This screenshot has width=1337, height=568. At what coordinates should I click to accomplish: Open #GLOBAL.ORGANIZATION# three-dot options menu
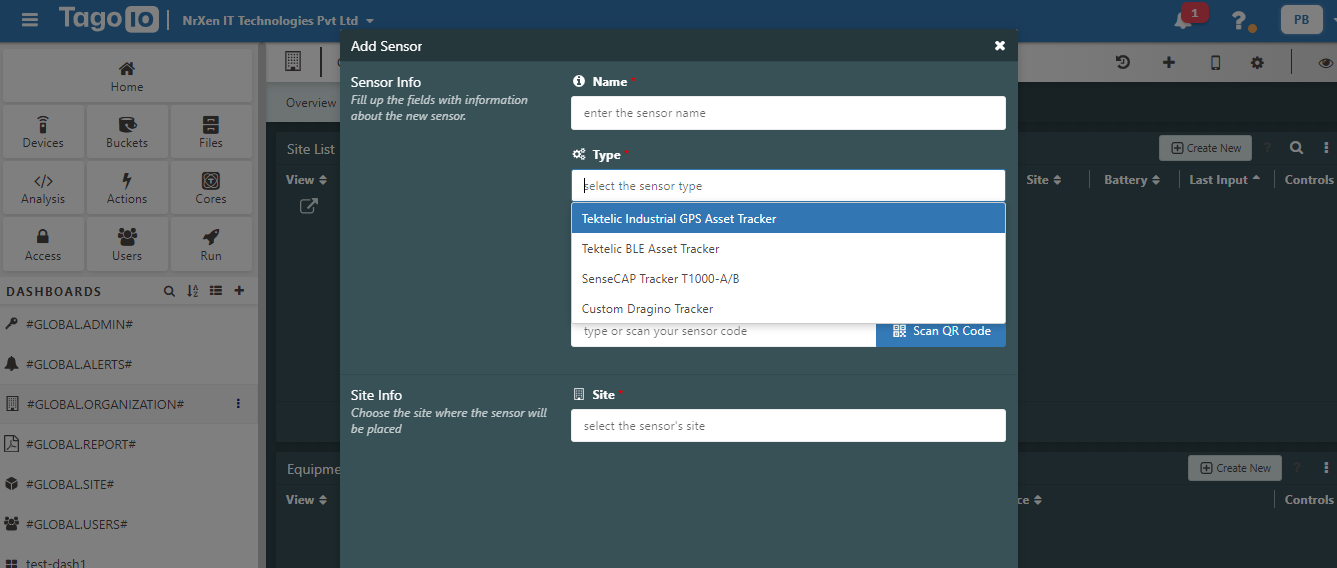click(x=238, y=404)
